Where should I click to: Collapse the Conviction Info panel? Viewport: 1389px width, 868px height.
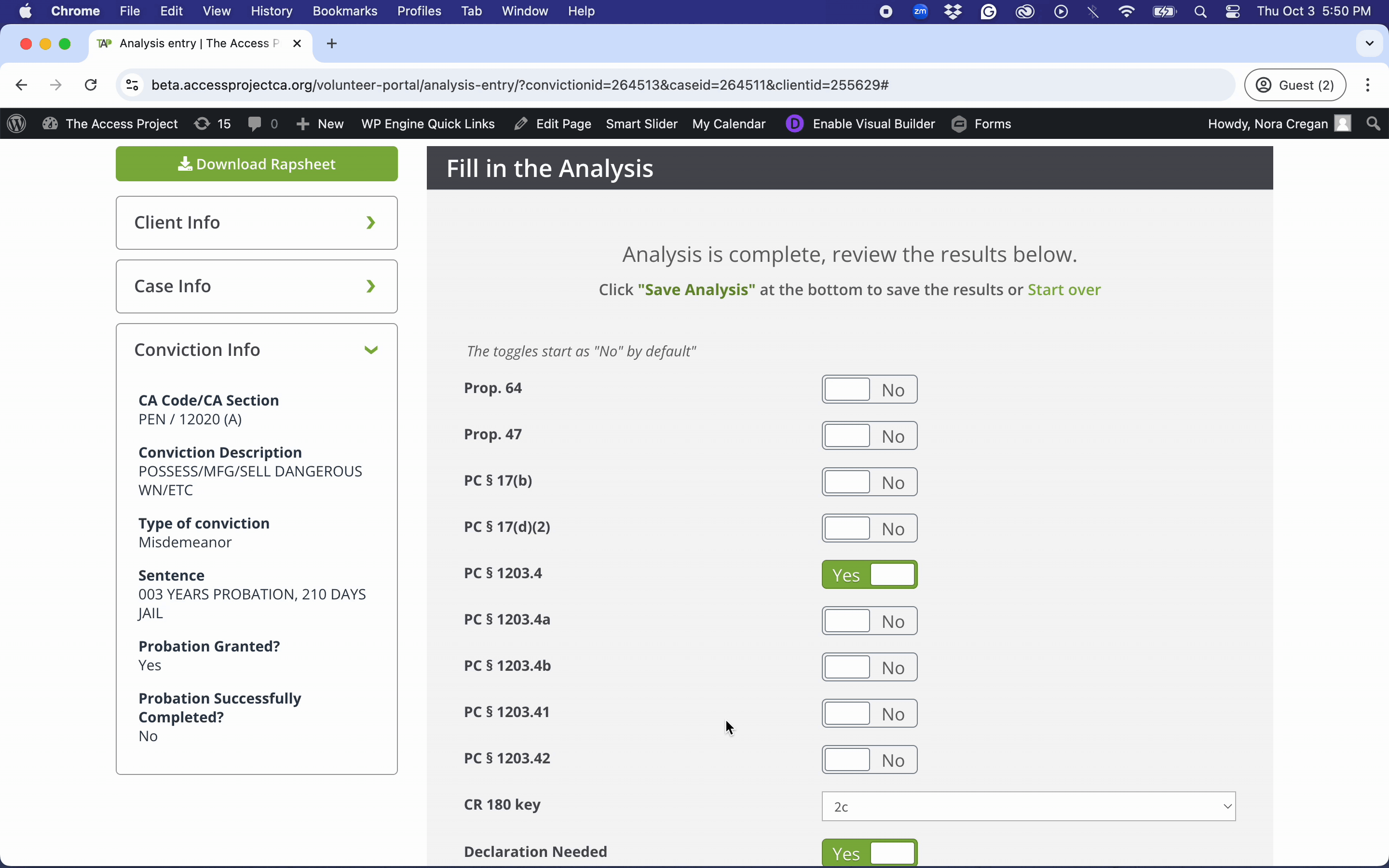click(x=257, y=350)
